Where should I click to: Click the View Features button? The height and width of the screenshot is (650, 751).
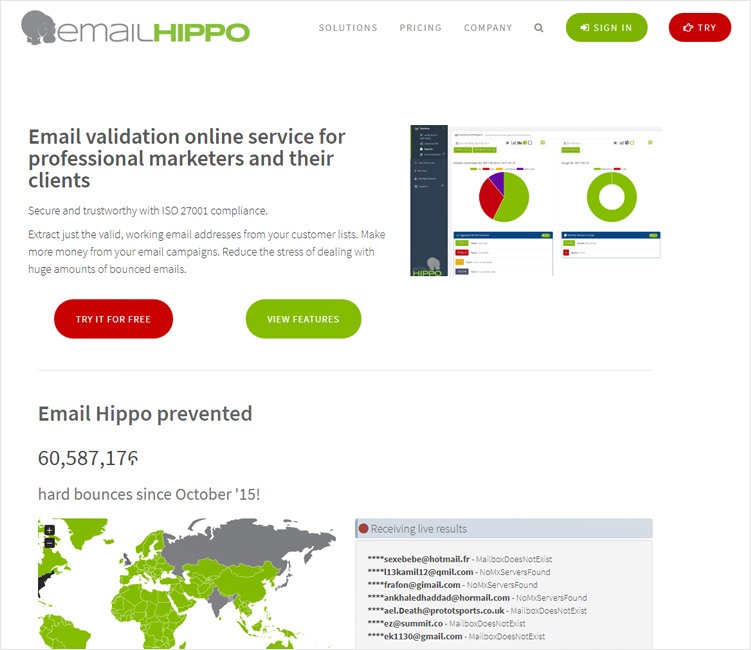pos(303,319)
